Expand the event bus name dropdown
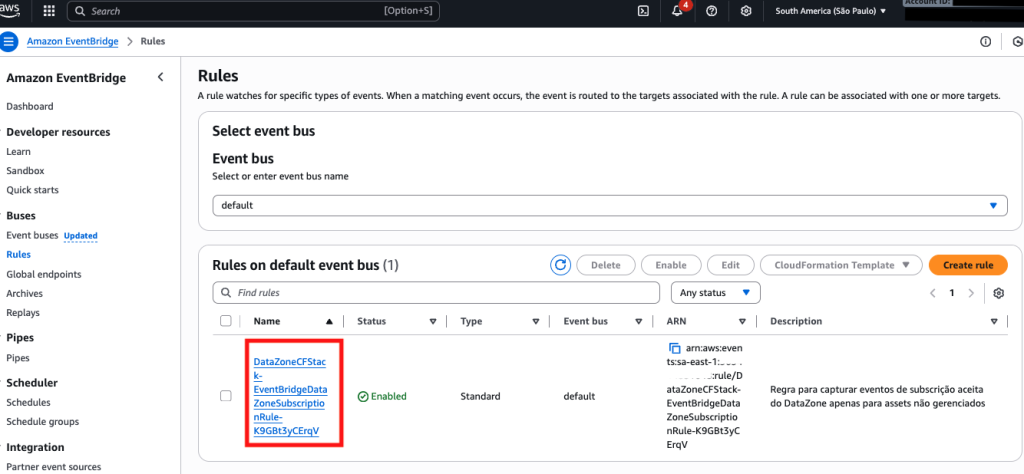Viewport: 1024px width, 474px height. point(993,205)
